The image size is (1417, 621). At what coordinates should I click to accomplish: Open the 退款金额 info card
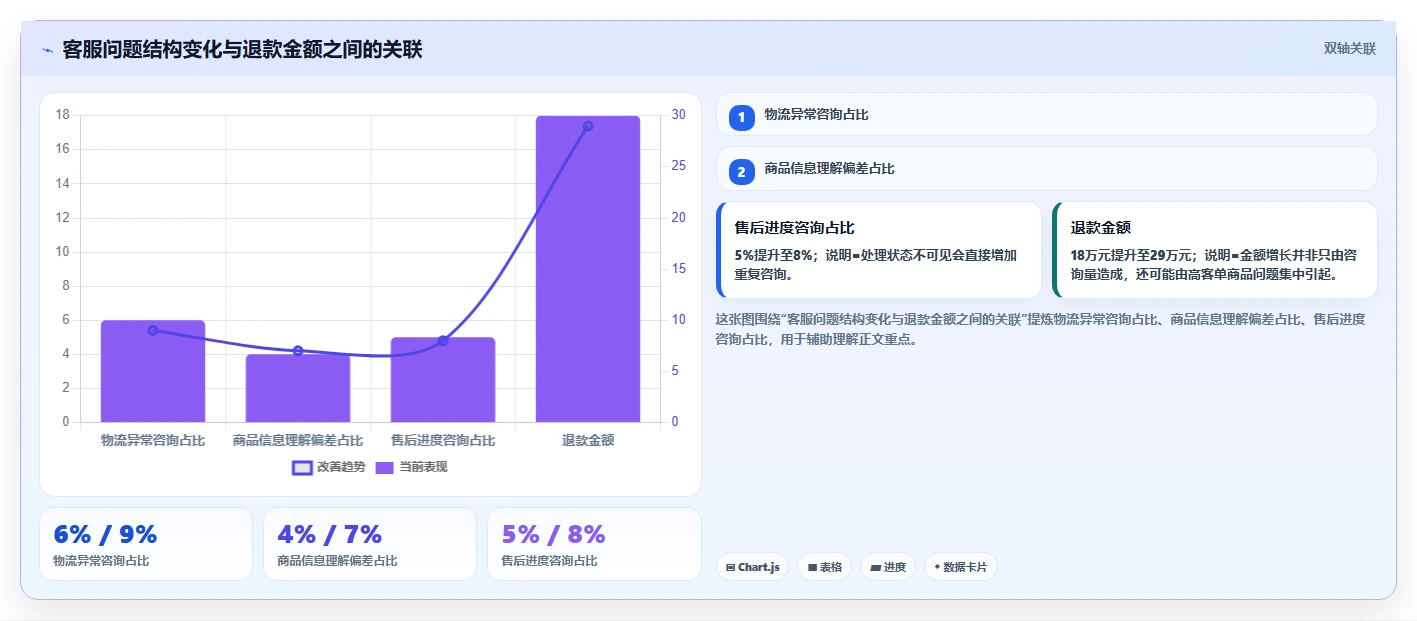pyautogui.click(x=1215, y=250)
